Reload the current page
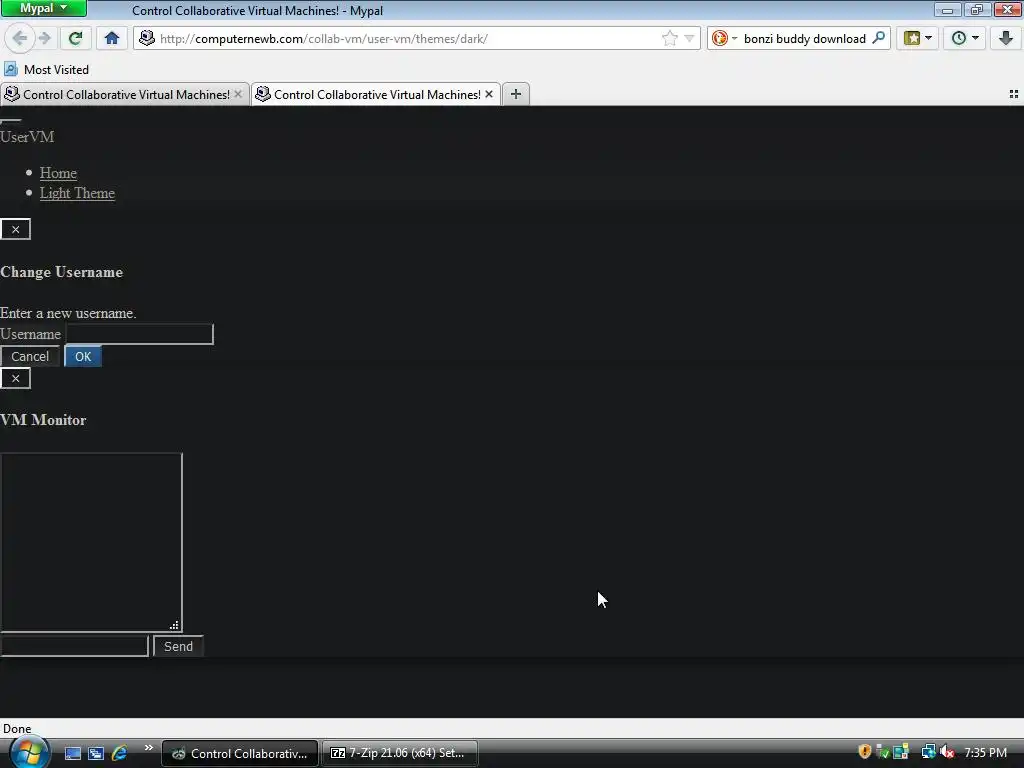This screenshot has height=768, width=1024. tap(75, 39)
